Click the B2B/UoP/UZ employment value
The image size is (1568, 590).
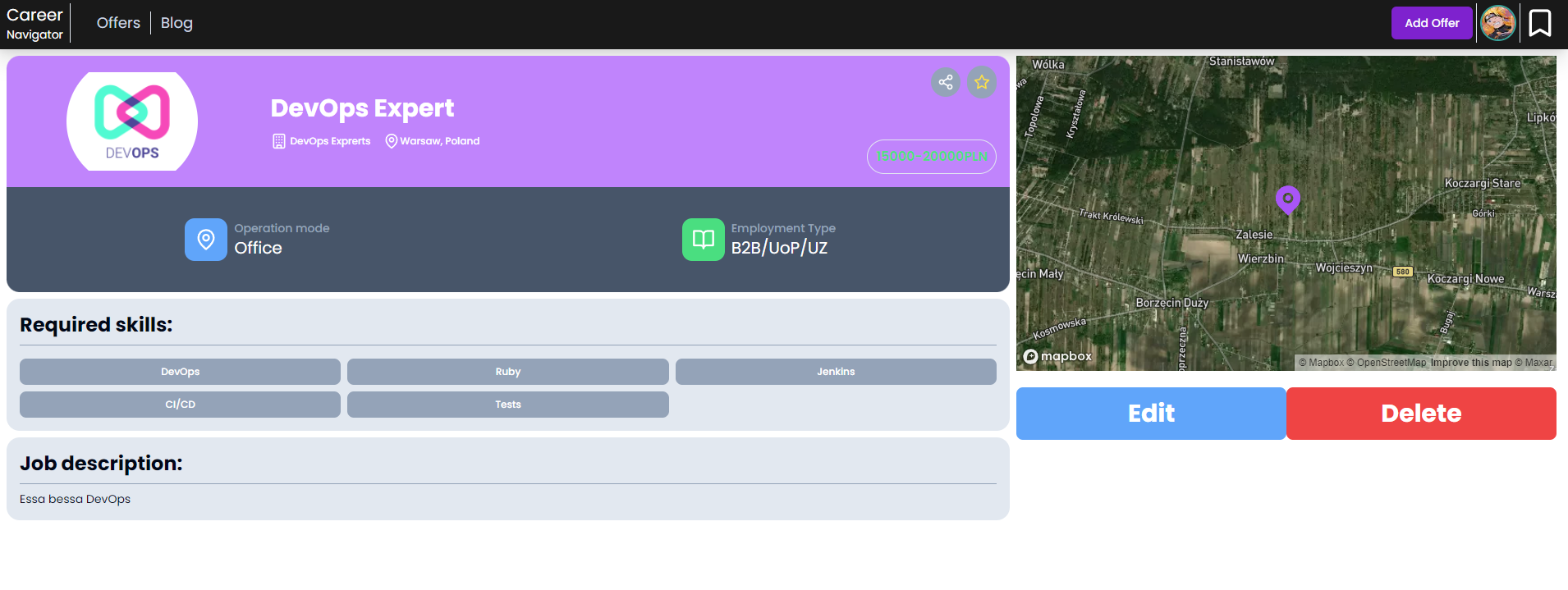tap(779, 248)
